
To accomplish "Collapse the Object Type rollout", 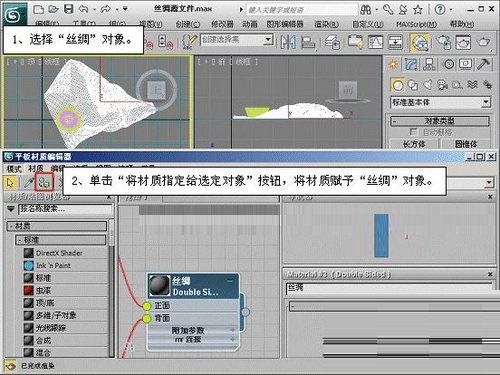I will click(x=440, y=121).
